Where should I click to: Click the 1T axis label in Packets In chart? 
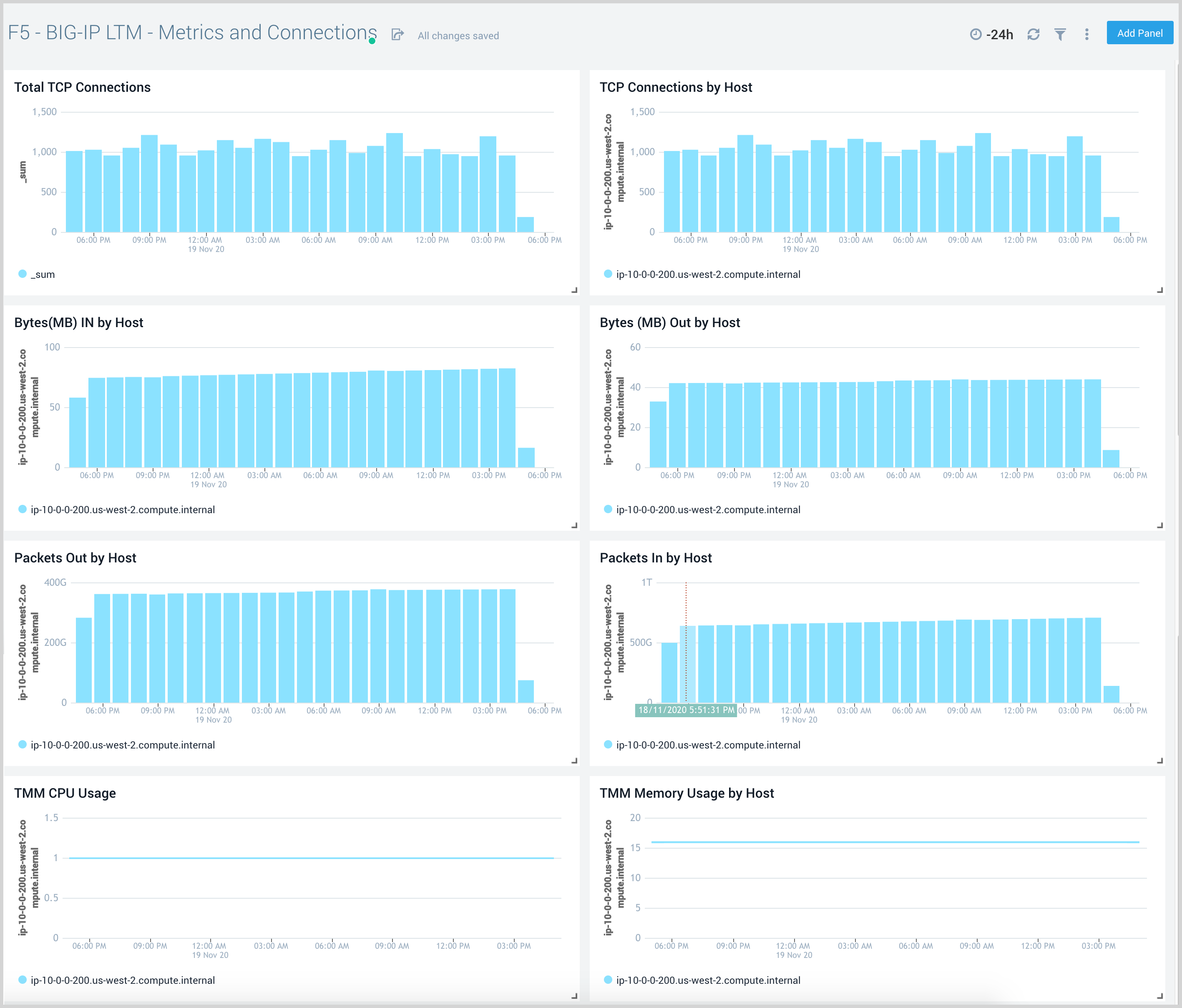tap(646, 582)
